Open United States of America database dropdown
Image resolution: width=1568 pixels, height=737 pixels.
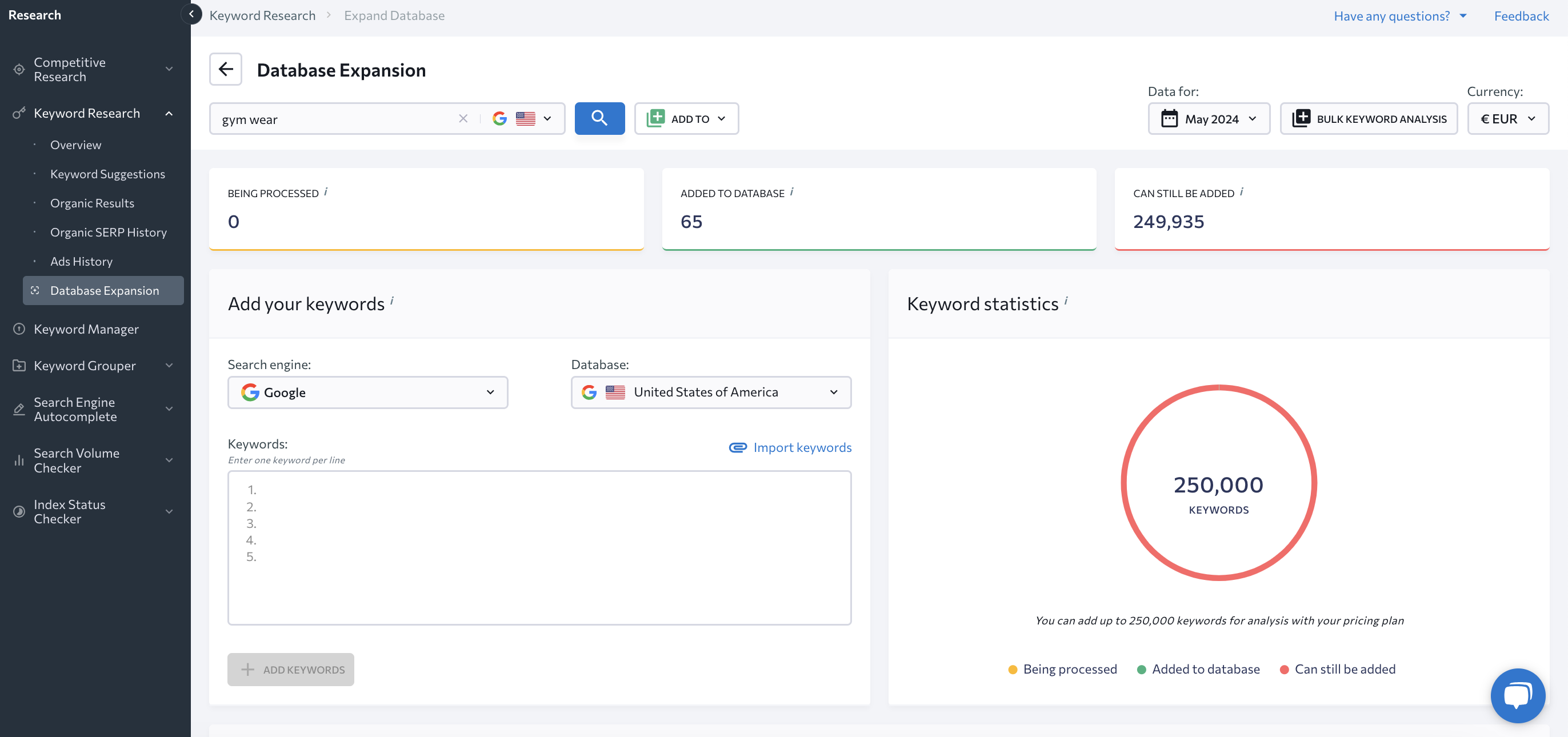tap(710, 392)
